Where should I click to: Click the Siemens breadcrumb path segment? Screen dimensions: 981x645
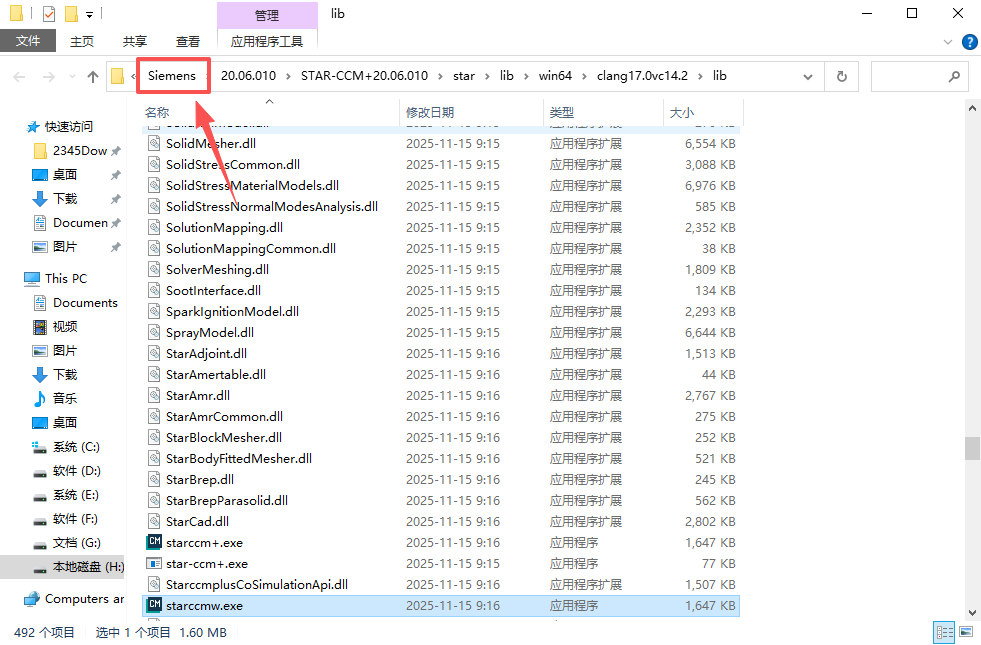click(172, 76)
